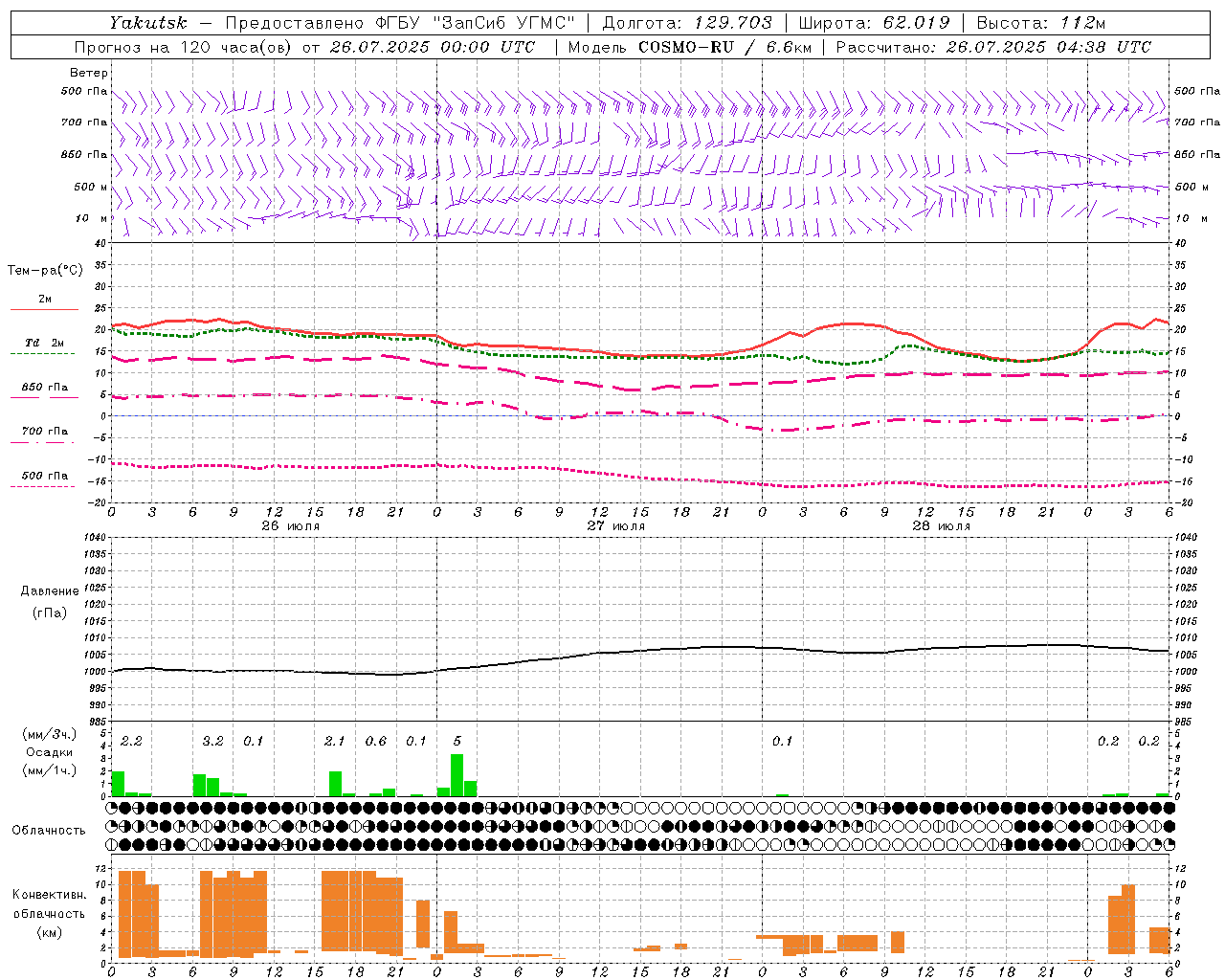The width and height of the screenshot is (1225, 980).
Task: Click the Td 2м dew point legend entry
Action: tap(44, 343)
